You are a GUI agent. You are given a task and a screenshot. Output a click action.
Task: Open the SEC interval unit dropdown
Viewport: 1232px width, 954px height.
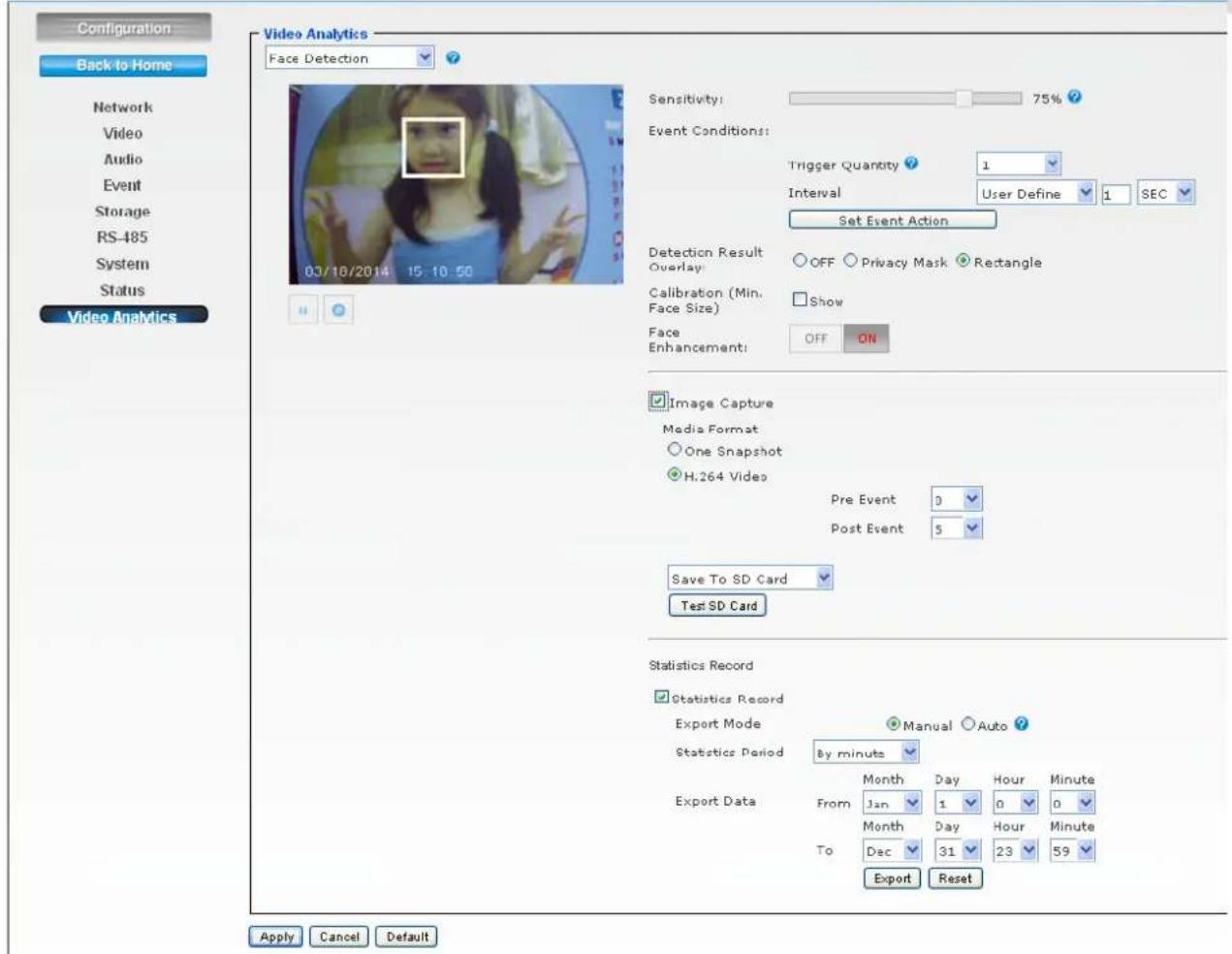tap(1166, 193)
